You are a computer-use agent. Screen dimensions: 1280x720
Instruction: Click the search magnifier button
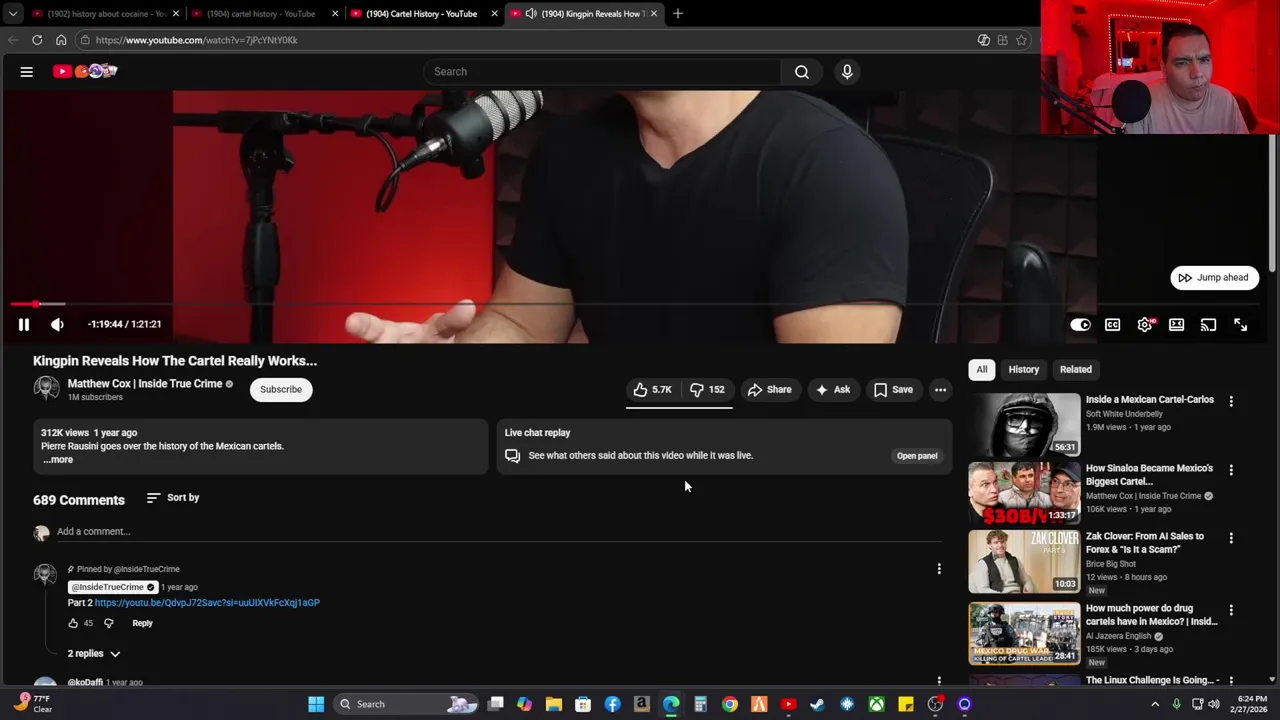tap(802, 71)
